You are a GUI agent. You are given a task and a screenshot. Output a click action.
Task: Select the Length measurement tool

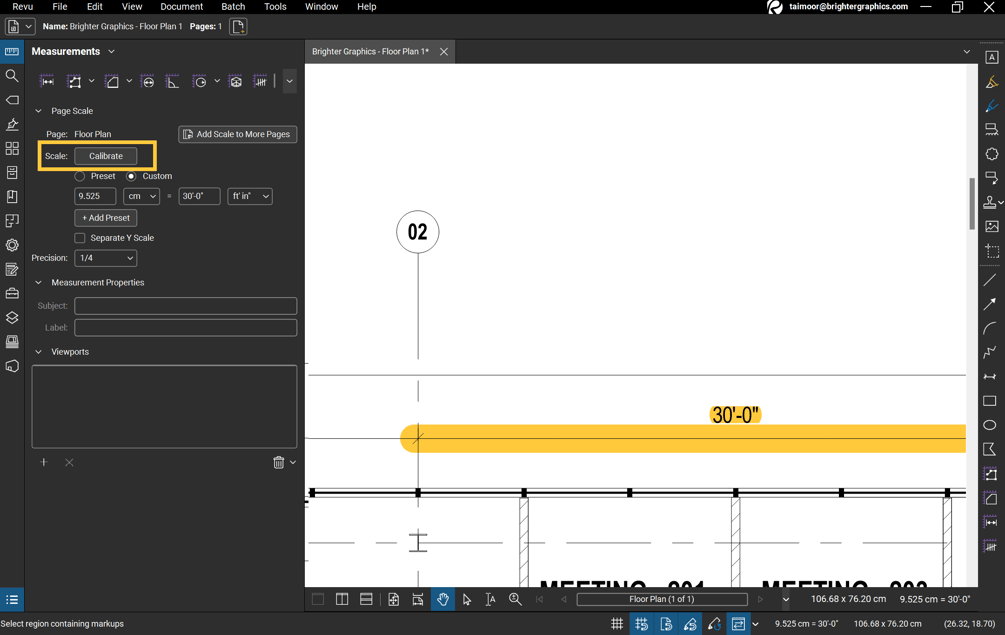[47, 81]
